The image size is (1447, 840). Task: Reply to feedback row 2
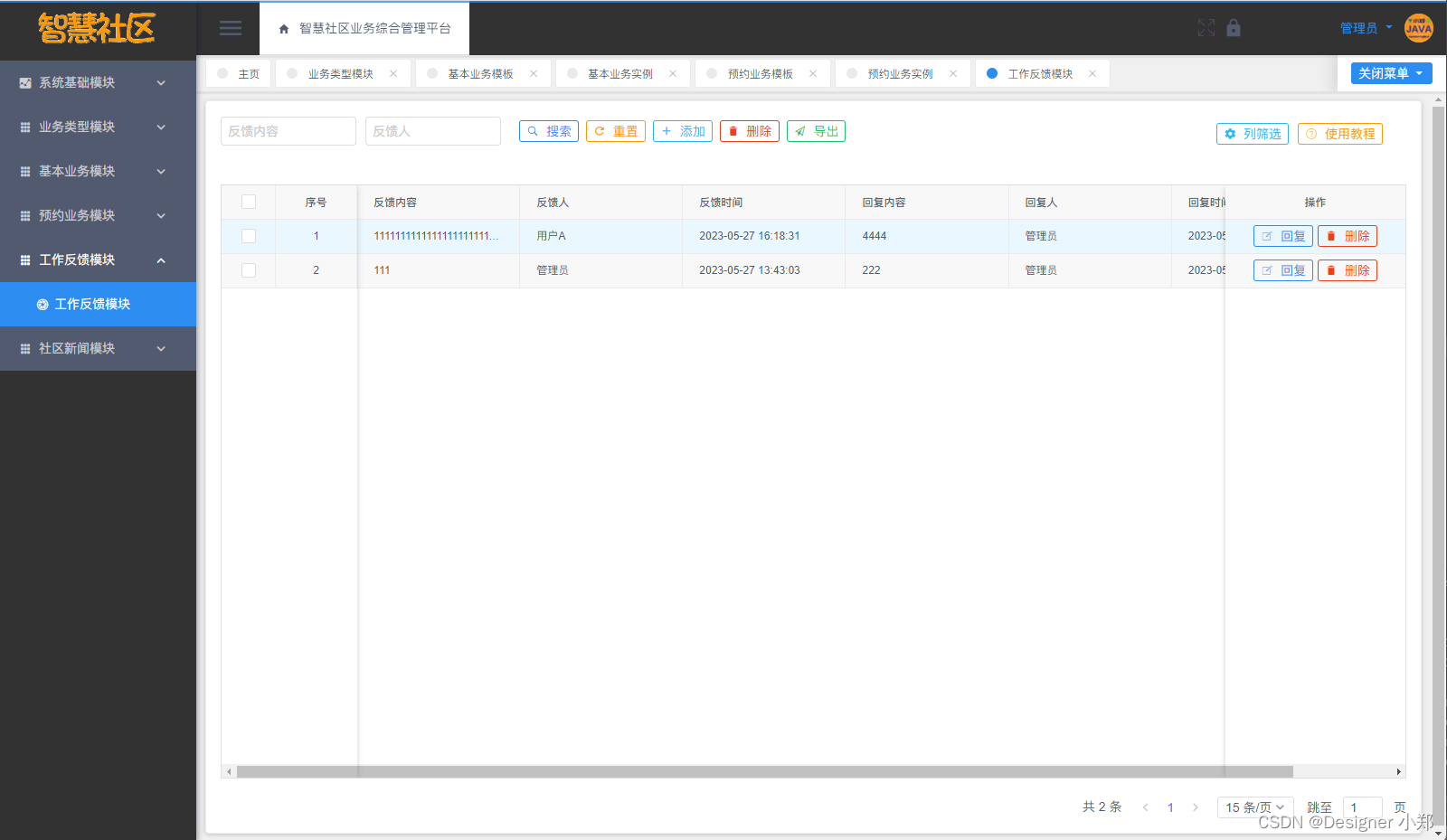[1283, 270]
